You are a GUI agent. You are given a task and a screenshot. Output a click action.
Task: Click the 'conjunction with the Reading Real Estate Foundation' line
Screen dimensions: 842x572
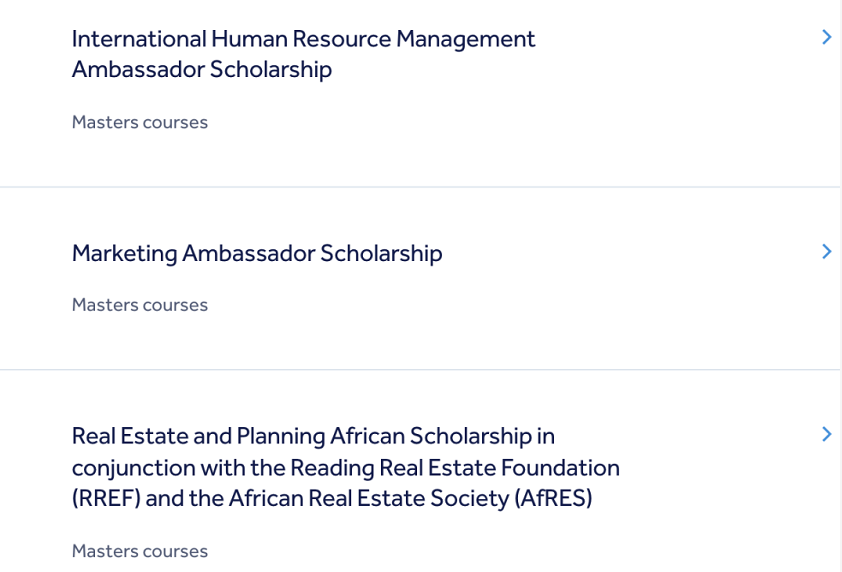(x=346, y=468)
